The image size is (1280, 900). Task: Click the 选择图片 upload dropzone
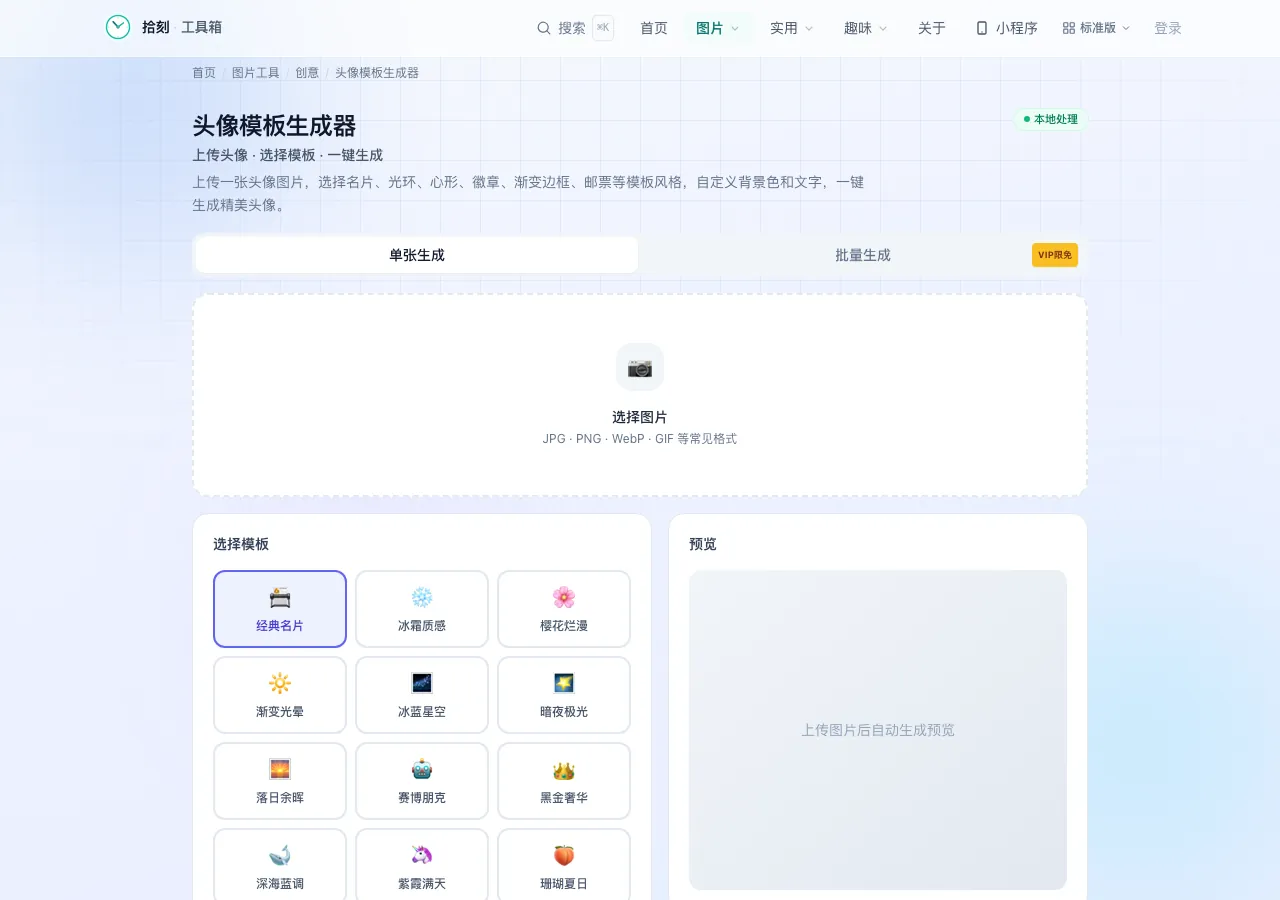(640, 395)
